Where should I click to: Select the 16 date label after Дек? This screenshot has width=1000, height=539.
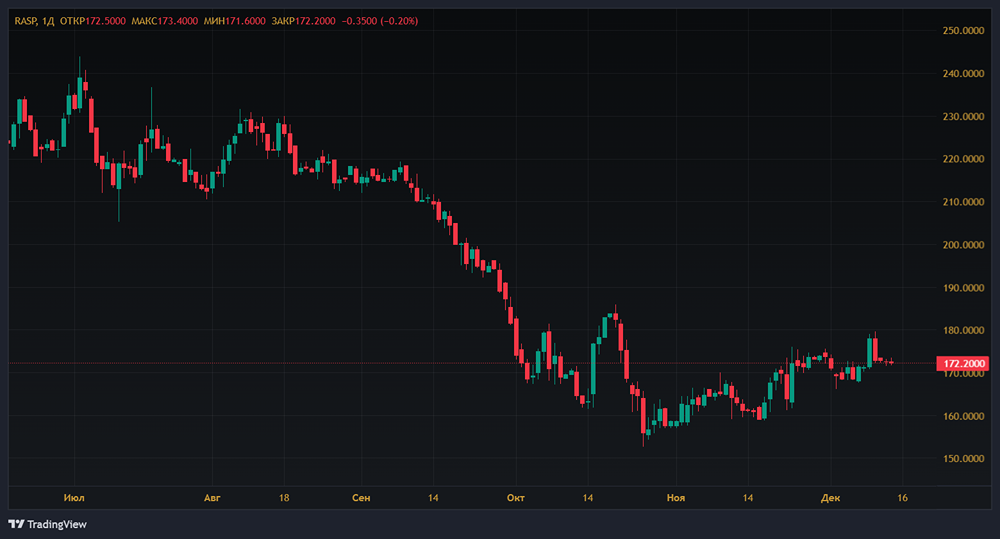pyautogui.click(x=902, y=498)
